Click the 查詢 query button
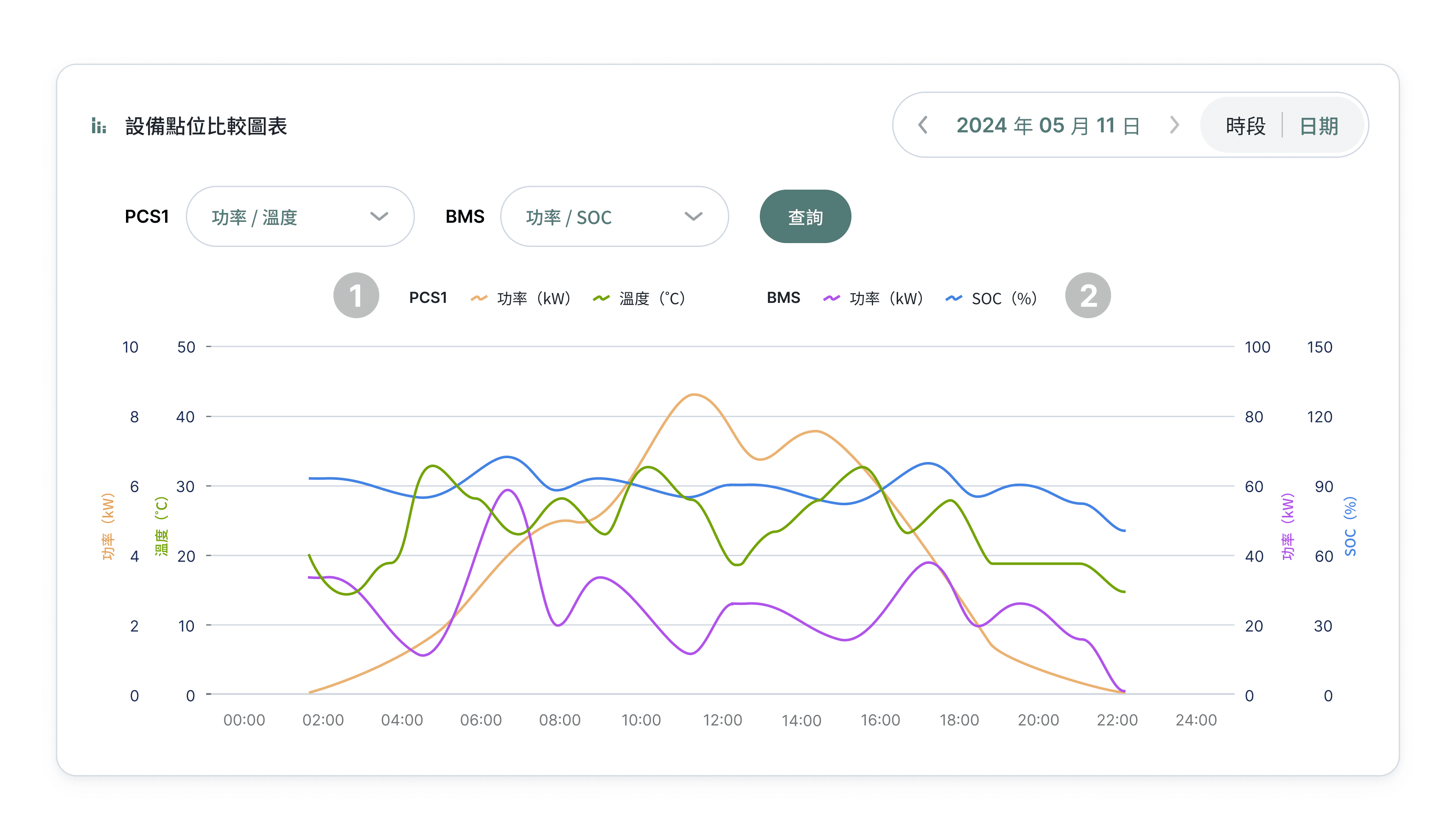 click(x=805, y=216)
